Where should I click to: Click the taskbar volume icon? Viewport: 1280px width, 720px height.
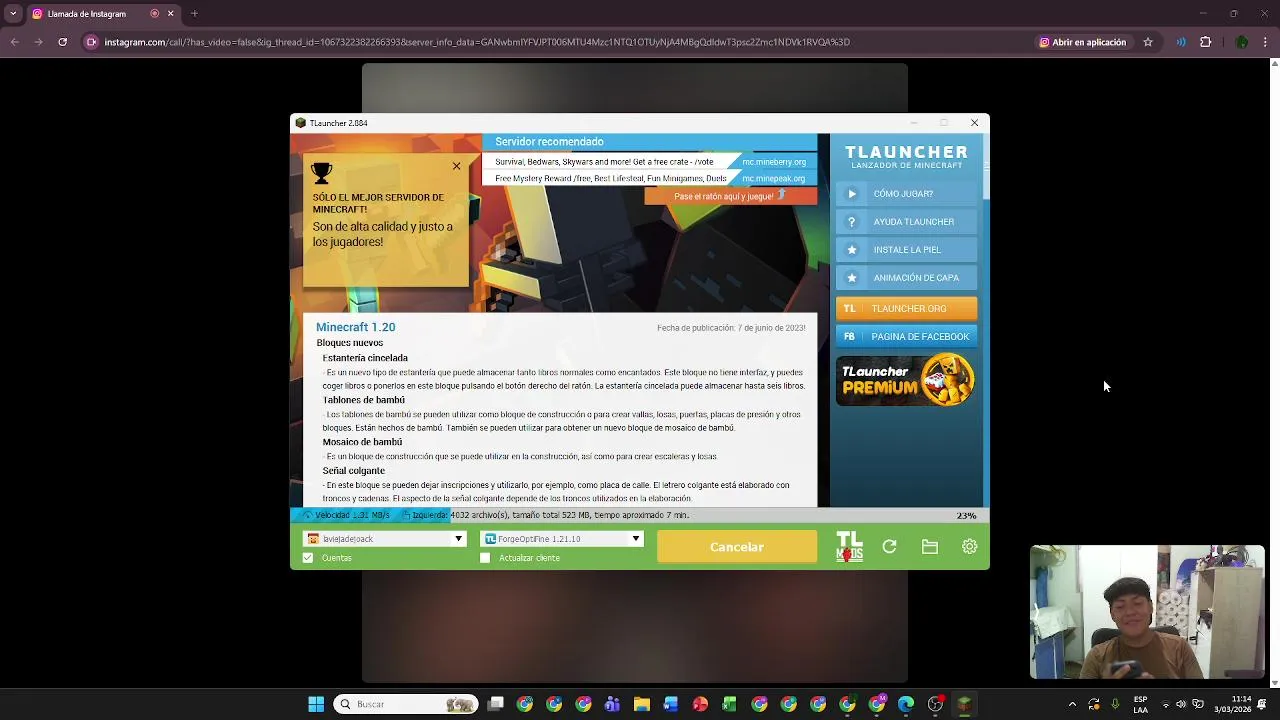click(x=1181, y=704)
